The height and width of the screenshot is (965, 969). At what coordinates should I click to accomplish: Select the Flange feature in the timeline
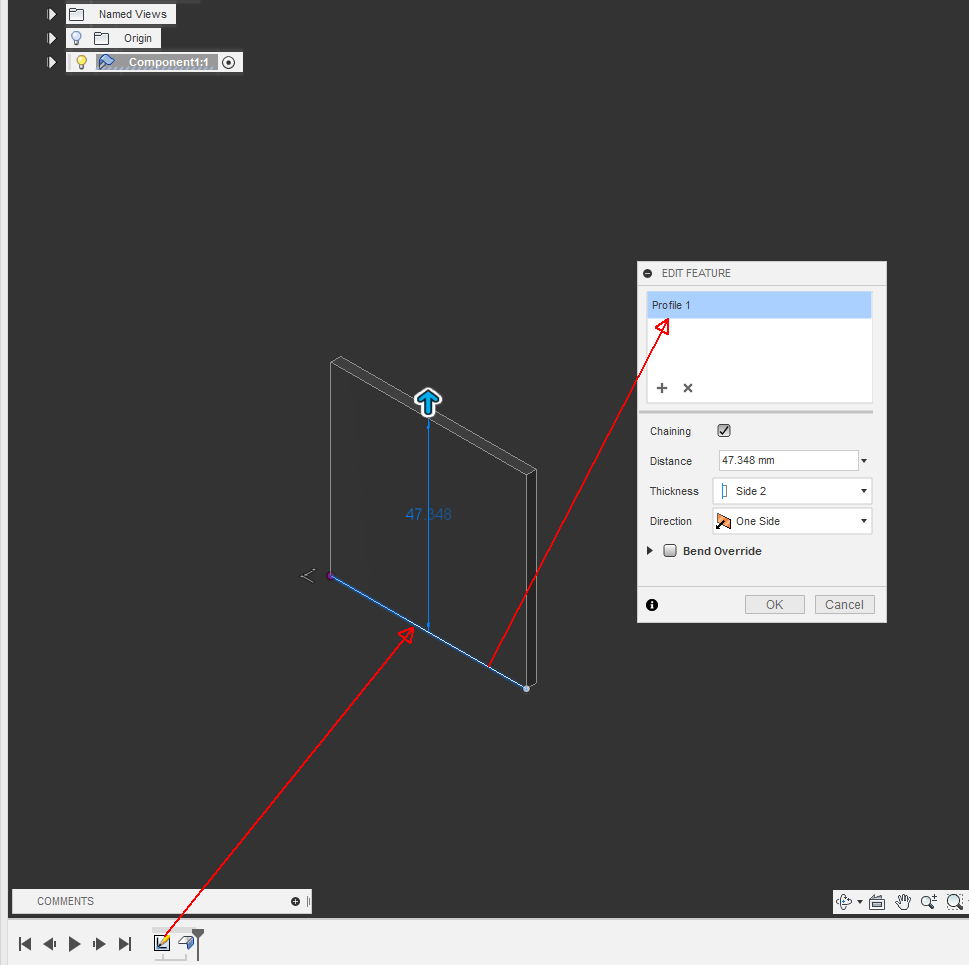(x=186, y=942)
